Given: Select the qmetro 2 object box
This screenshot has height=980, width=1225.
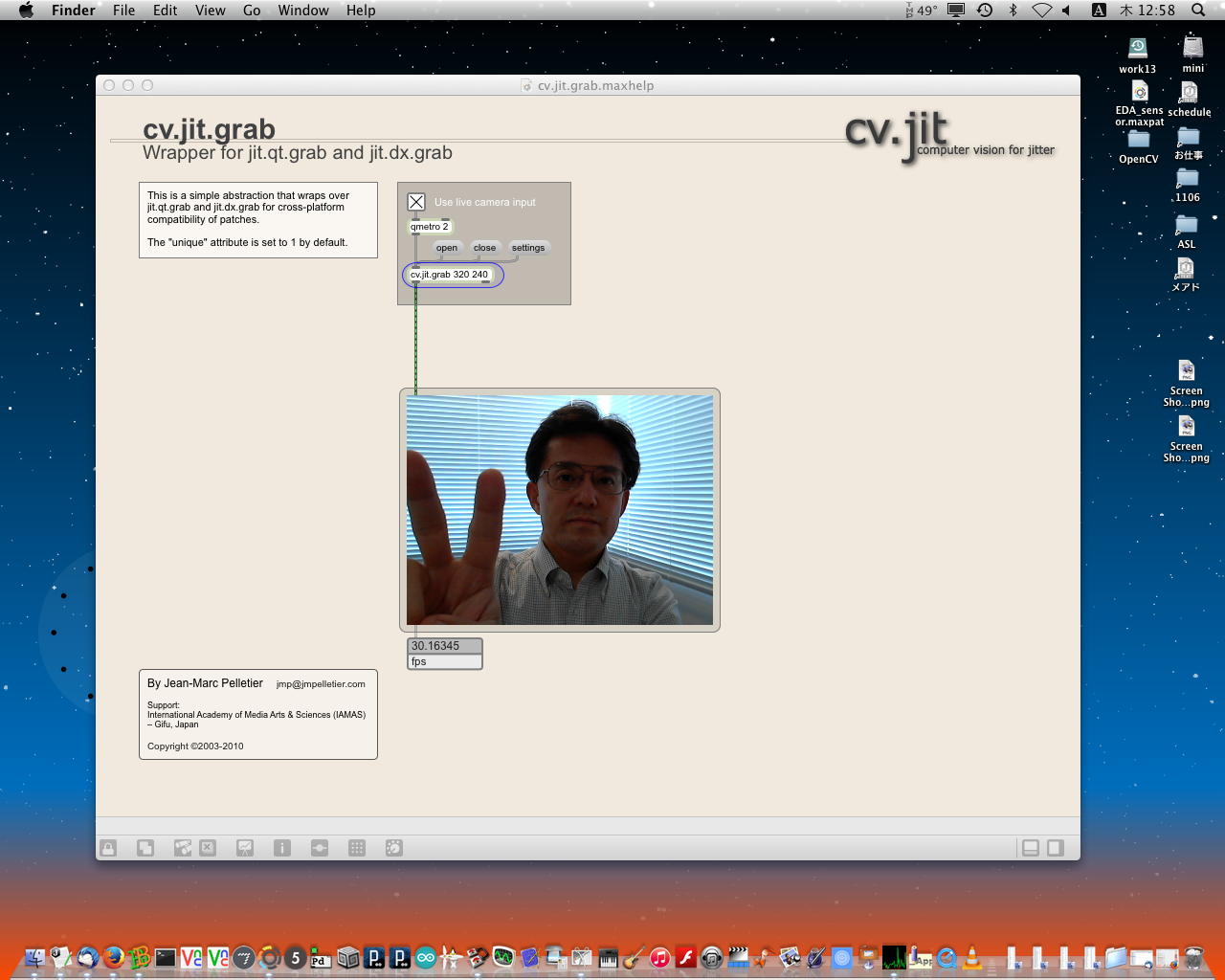Looking at the screenshot, I should point(430,227).
